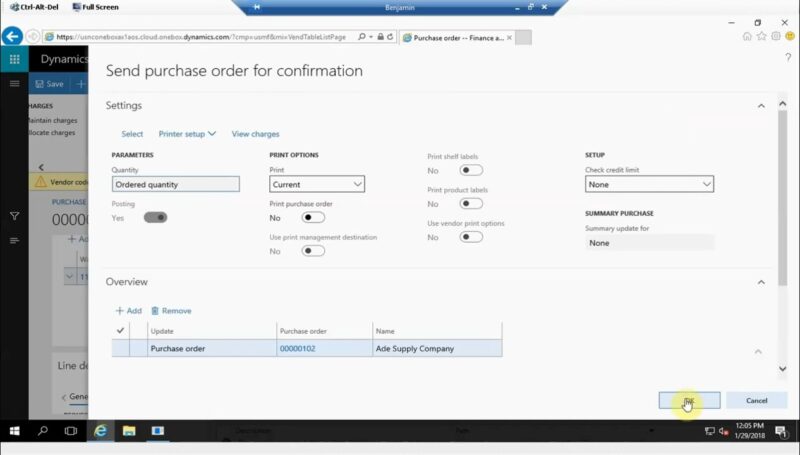Click the lock security icon in address bar
This screenshot has height=455, width=800.
380,37
